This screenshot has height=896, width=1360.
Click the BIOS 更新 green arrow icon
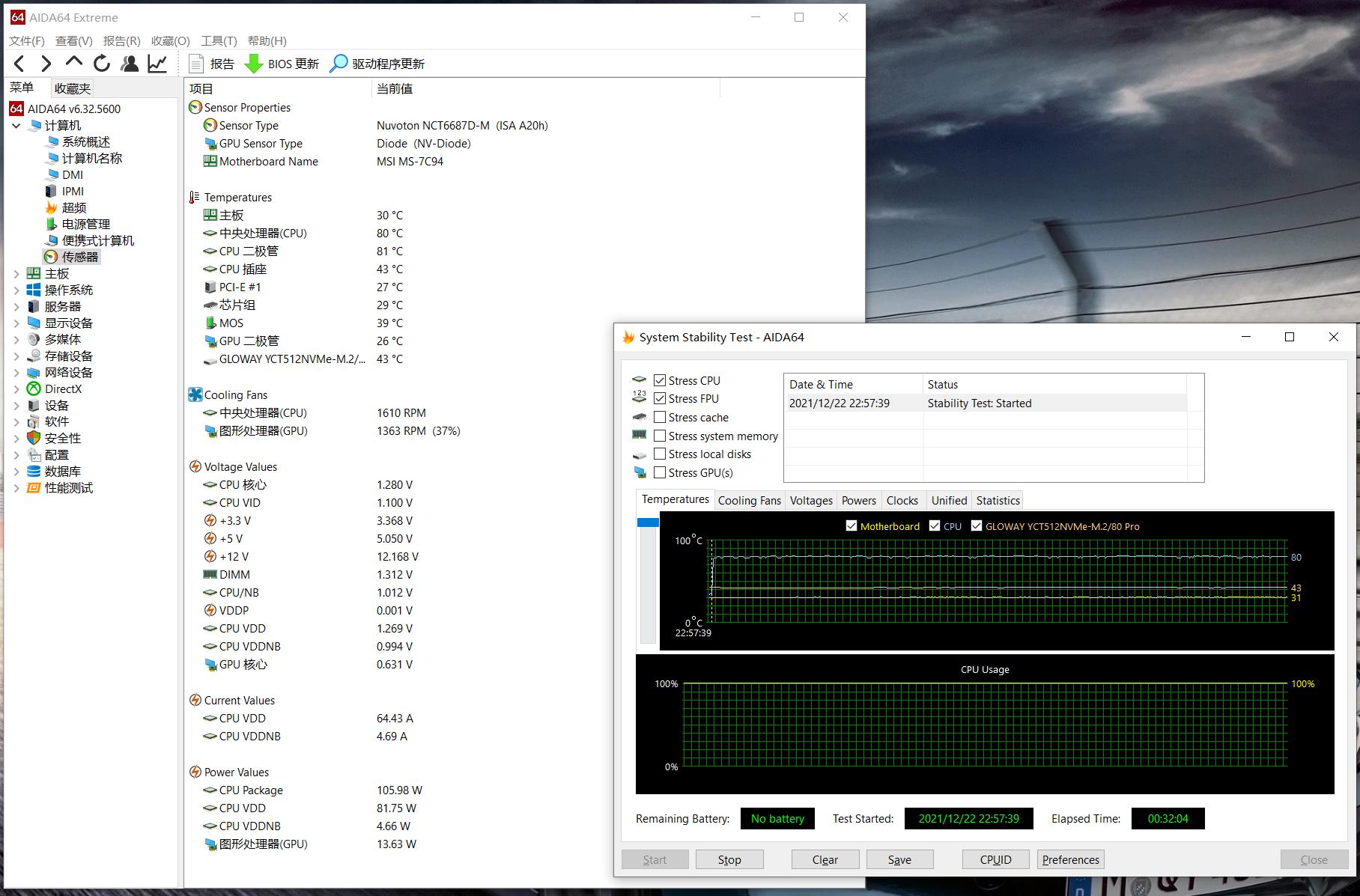pyautogui.click(x=254, y=64)
